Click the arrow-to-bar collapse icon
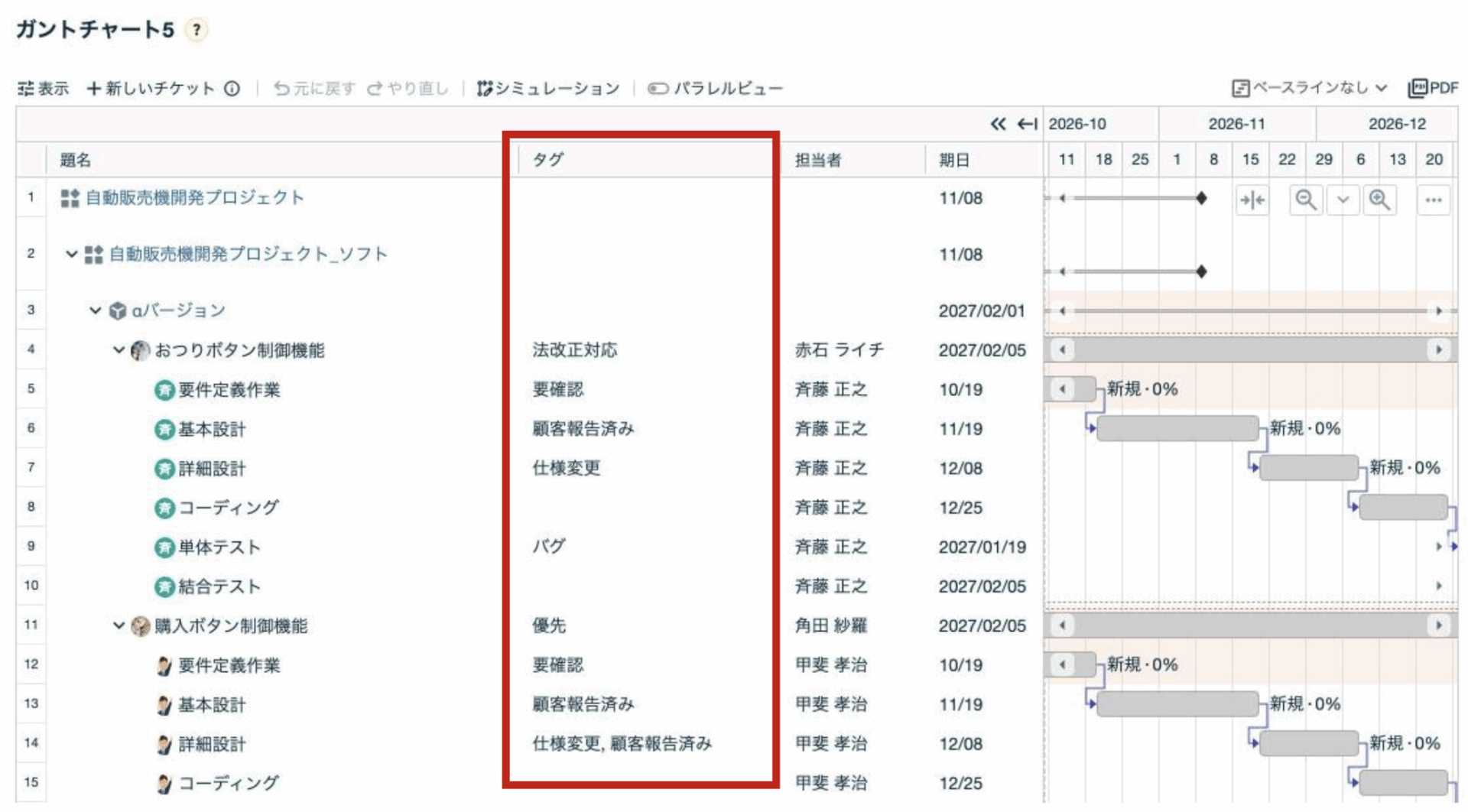Image resolution: width=1468 pixels, height=812 pixels. pos(1027,124)
